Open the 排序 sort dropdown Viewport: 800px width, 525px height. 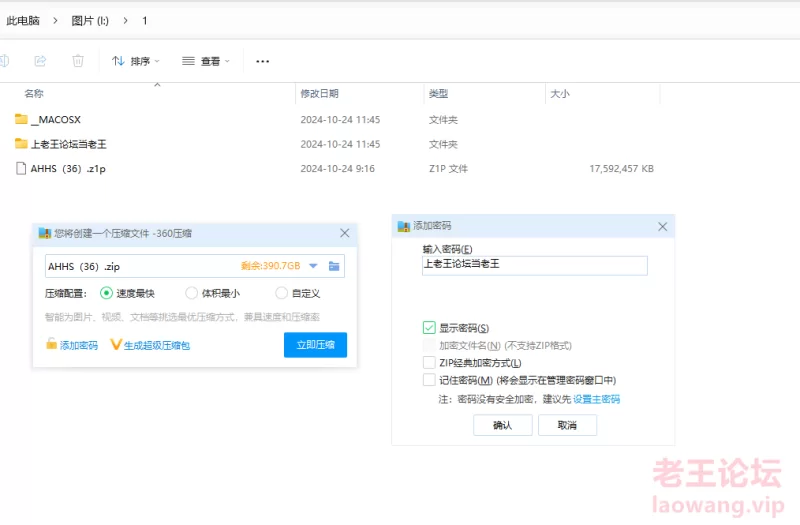click(136, 61)
